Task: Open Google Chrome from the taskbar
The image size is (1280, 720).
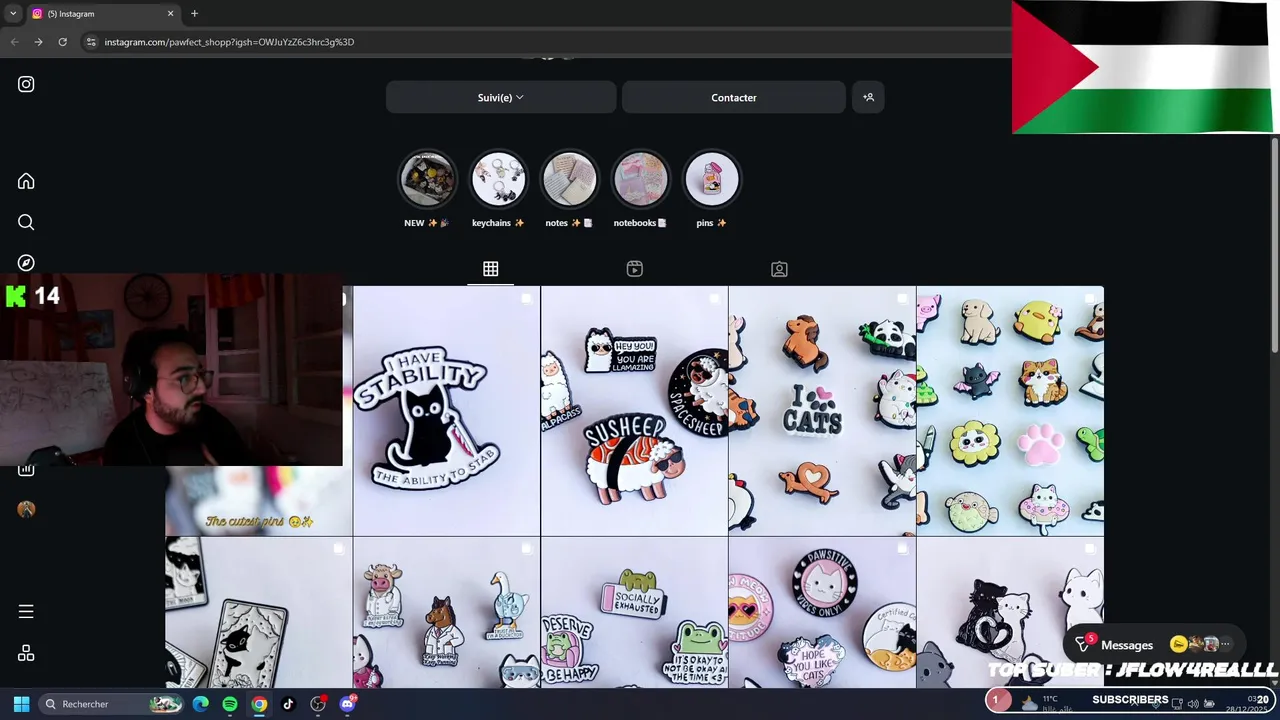Action: 259,704
